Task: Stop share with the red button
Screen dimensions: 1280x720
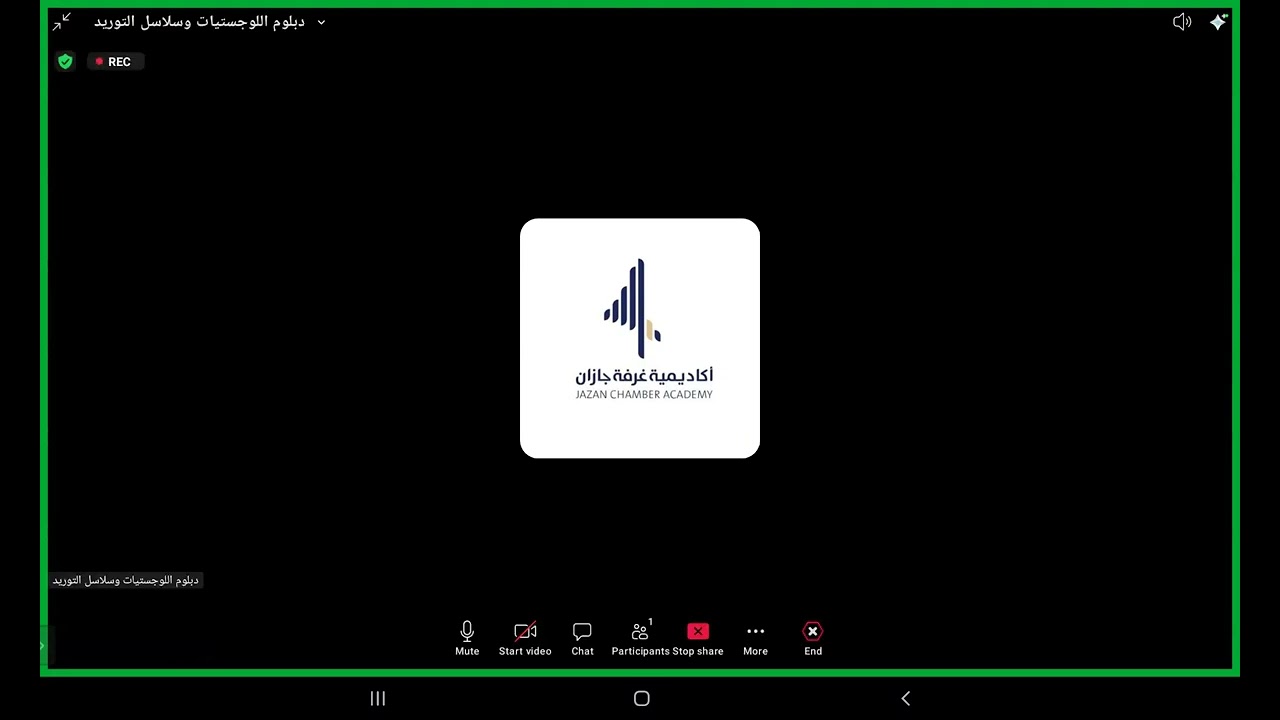Action: (x=698, y=638)
